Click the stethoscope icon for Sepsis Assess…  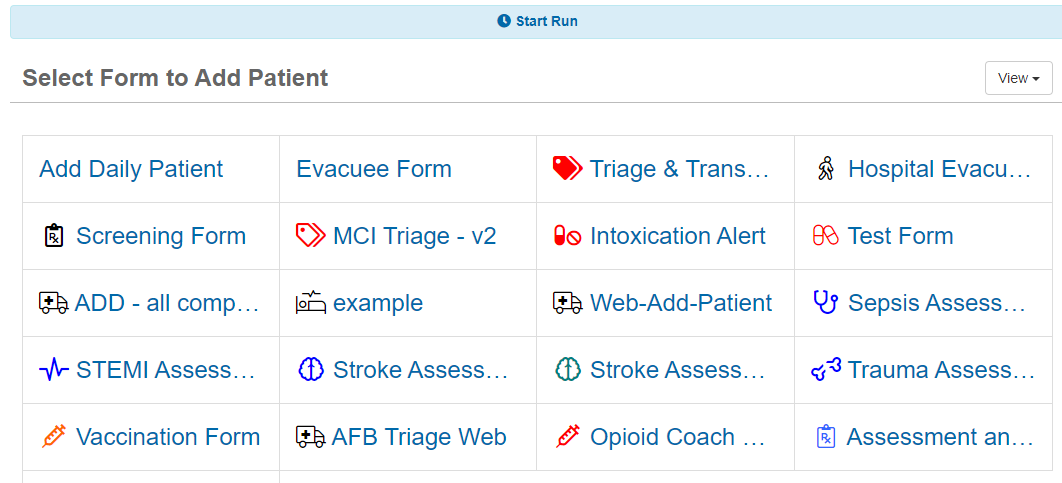pyautogui.click(x=826, y=303)
